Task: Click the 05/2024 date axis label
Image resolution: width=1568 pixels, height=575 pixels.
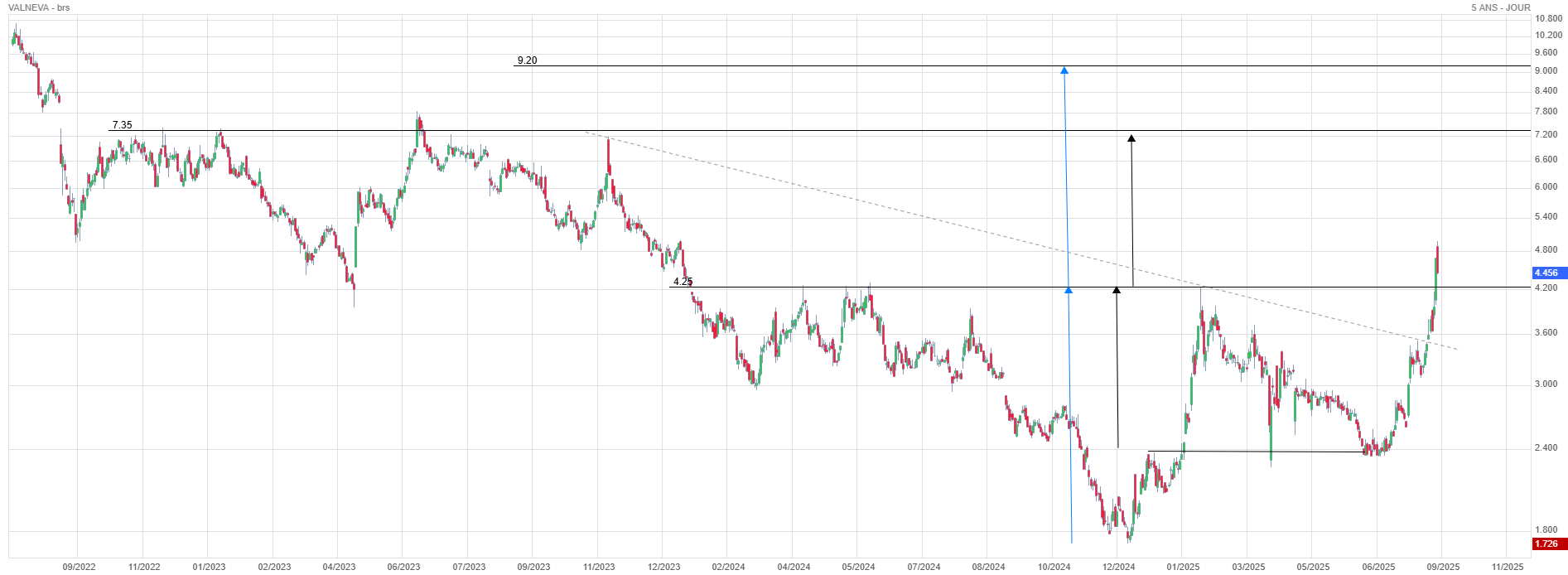Action: [858, 567]
